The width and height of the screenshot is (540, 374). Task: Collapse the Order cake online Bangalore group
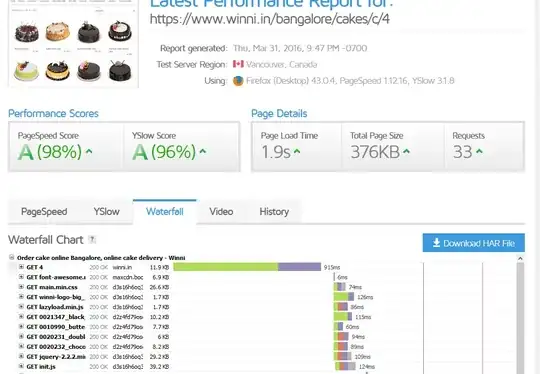(12, 257)
